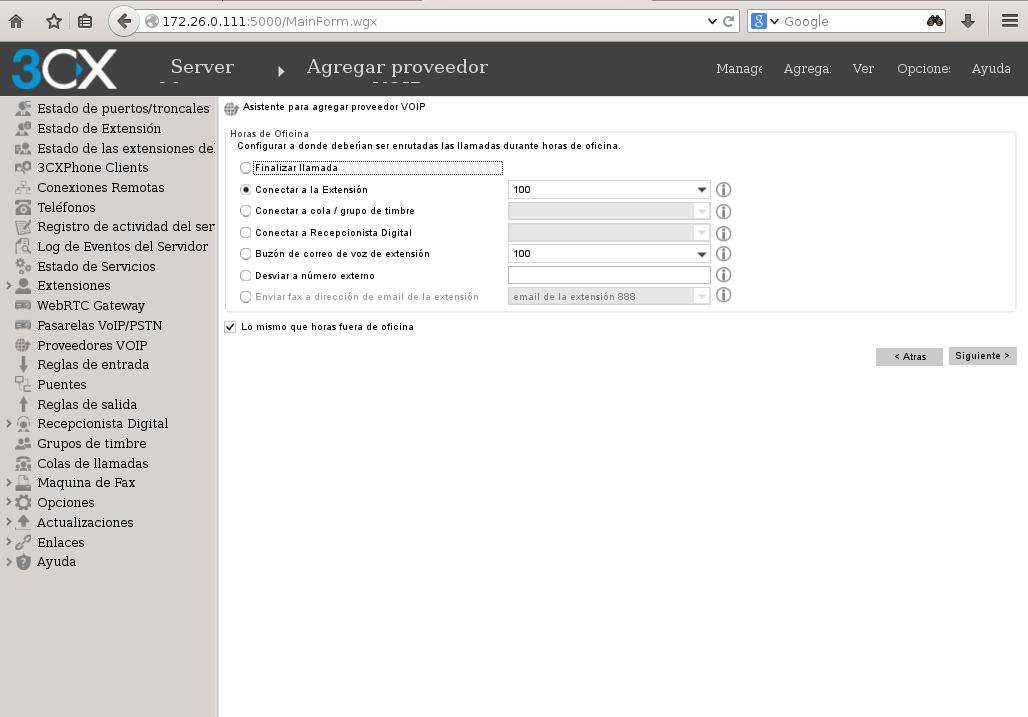Uncheck Lo mismo que horas fuera de oficina
Image resolution: width=1028 pixels, height=717 pixels.
click(x=230, y=326)
